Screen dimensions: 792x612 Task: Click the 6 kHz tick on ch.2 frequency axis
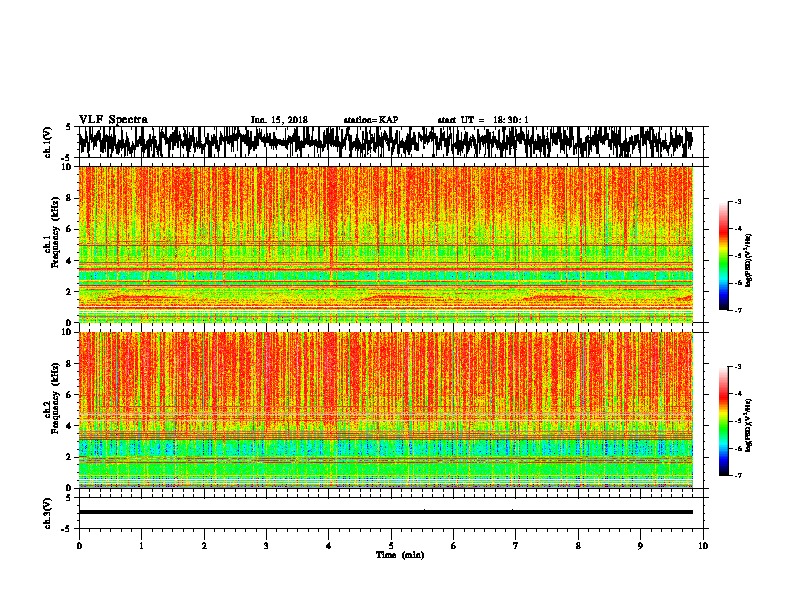pyautogui.click(x=71, y=395)
